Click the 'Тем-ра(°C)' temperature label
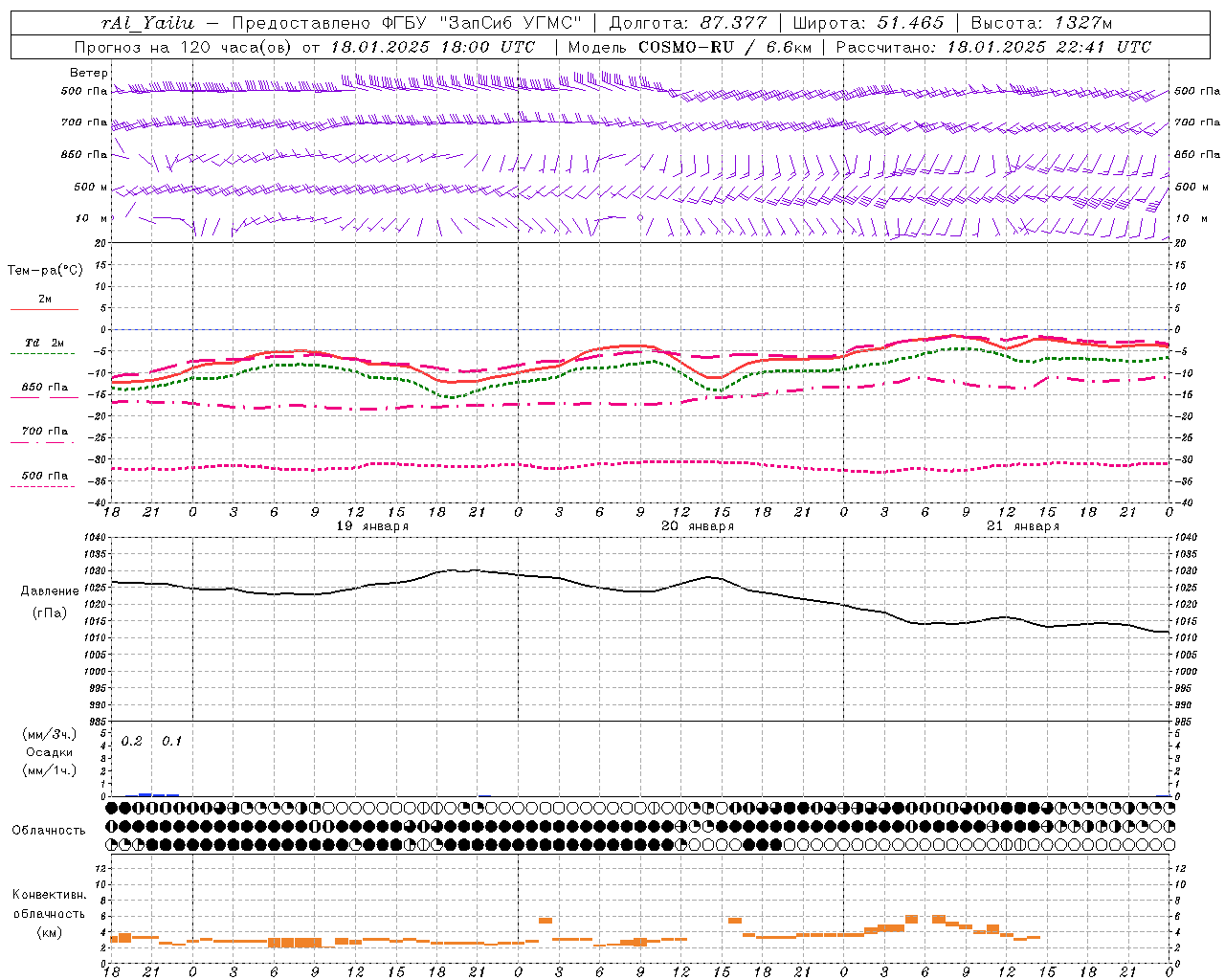The image size is (1225, 980). [45, 270]
